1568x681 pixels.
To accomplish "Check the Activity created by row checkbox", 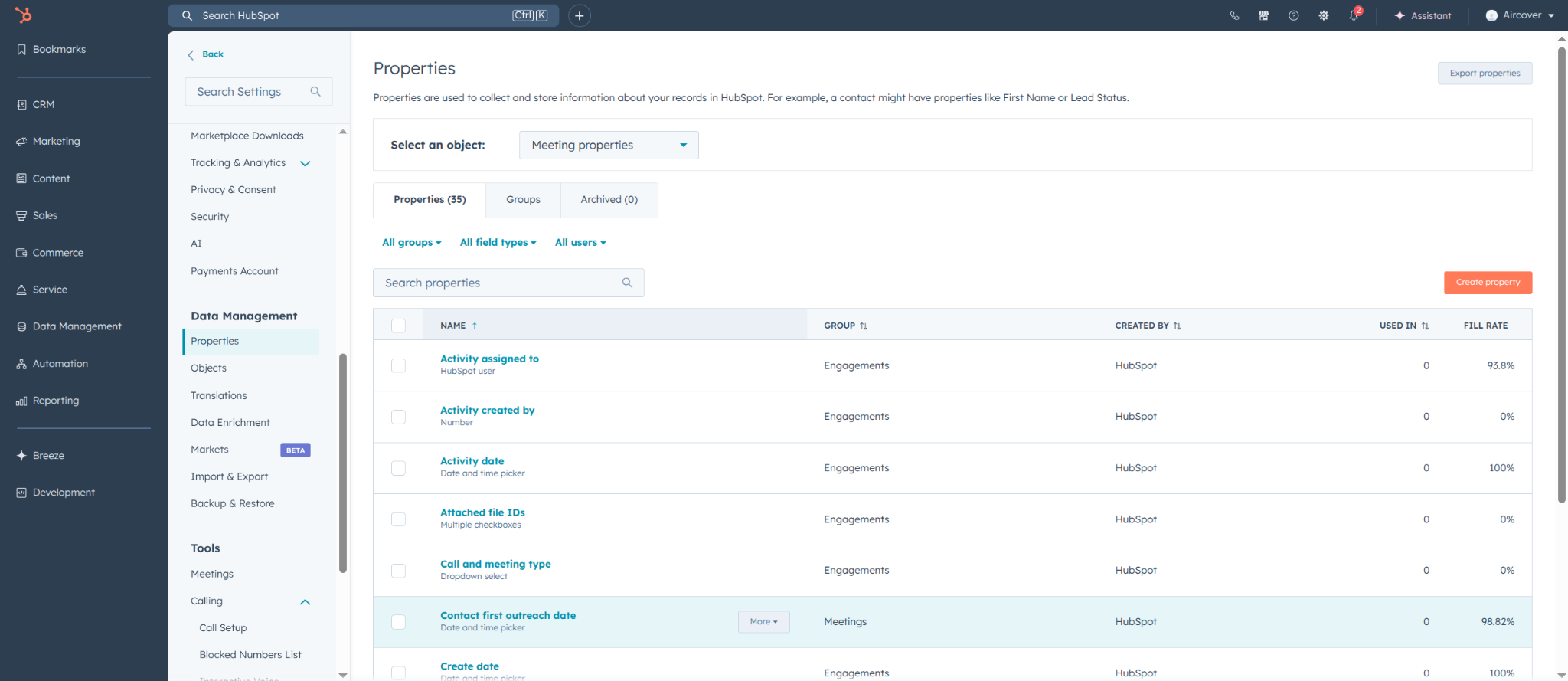I will click(x=398, y=417).
